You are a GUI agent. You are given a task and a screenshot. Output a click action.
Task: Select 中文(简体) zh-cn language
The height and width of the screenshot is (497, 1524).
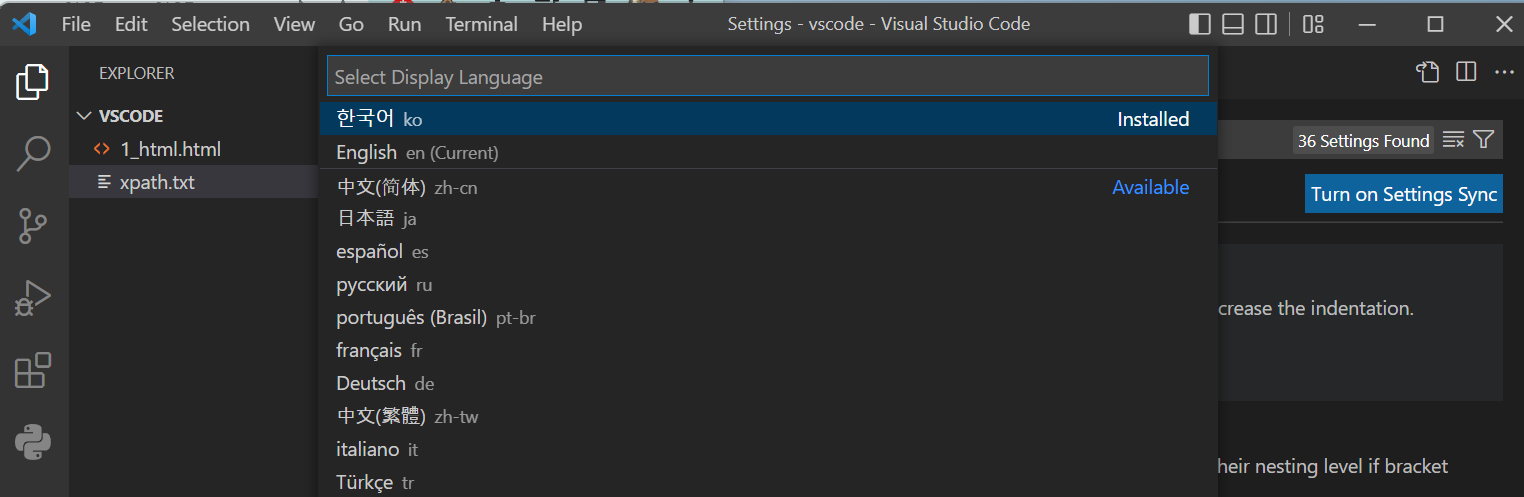click(x=768, y=187)
